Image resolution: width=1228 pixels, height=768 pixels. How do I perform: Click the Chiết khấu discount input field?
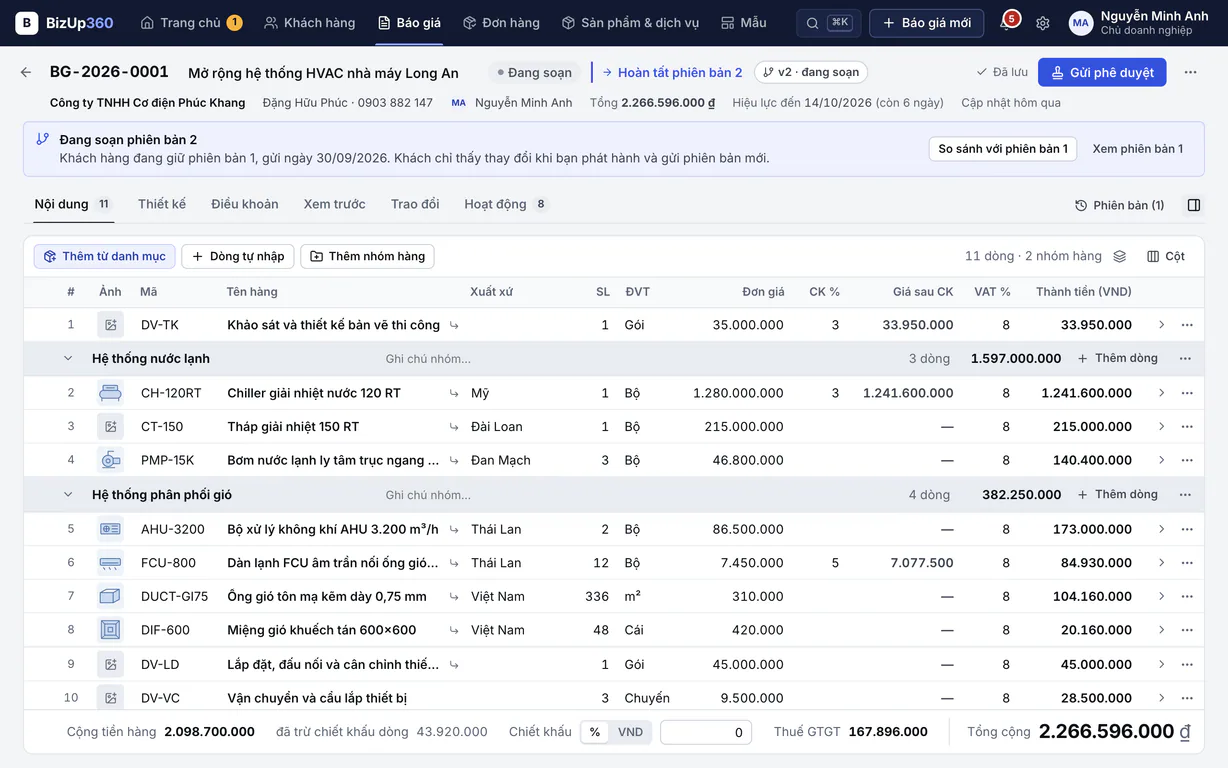point(706,732)
